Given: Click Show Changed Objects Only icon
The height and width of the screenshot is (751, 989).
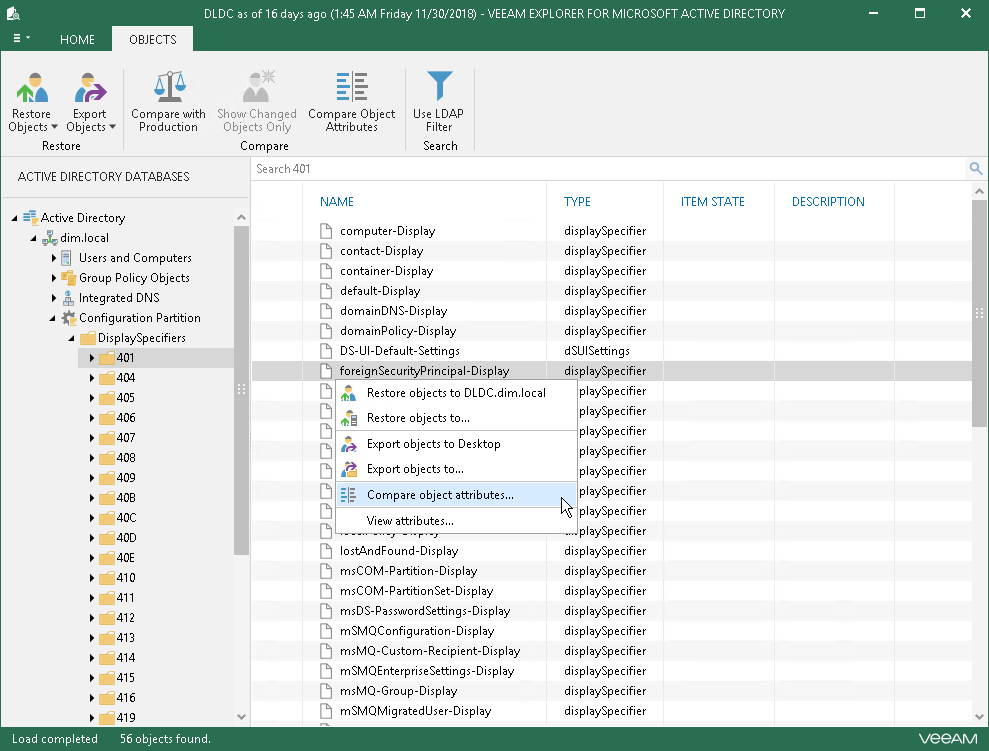Looking at the screenshot, I should pyautogui.click(x=257, y=86).
